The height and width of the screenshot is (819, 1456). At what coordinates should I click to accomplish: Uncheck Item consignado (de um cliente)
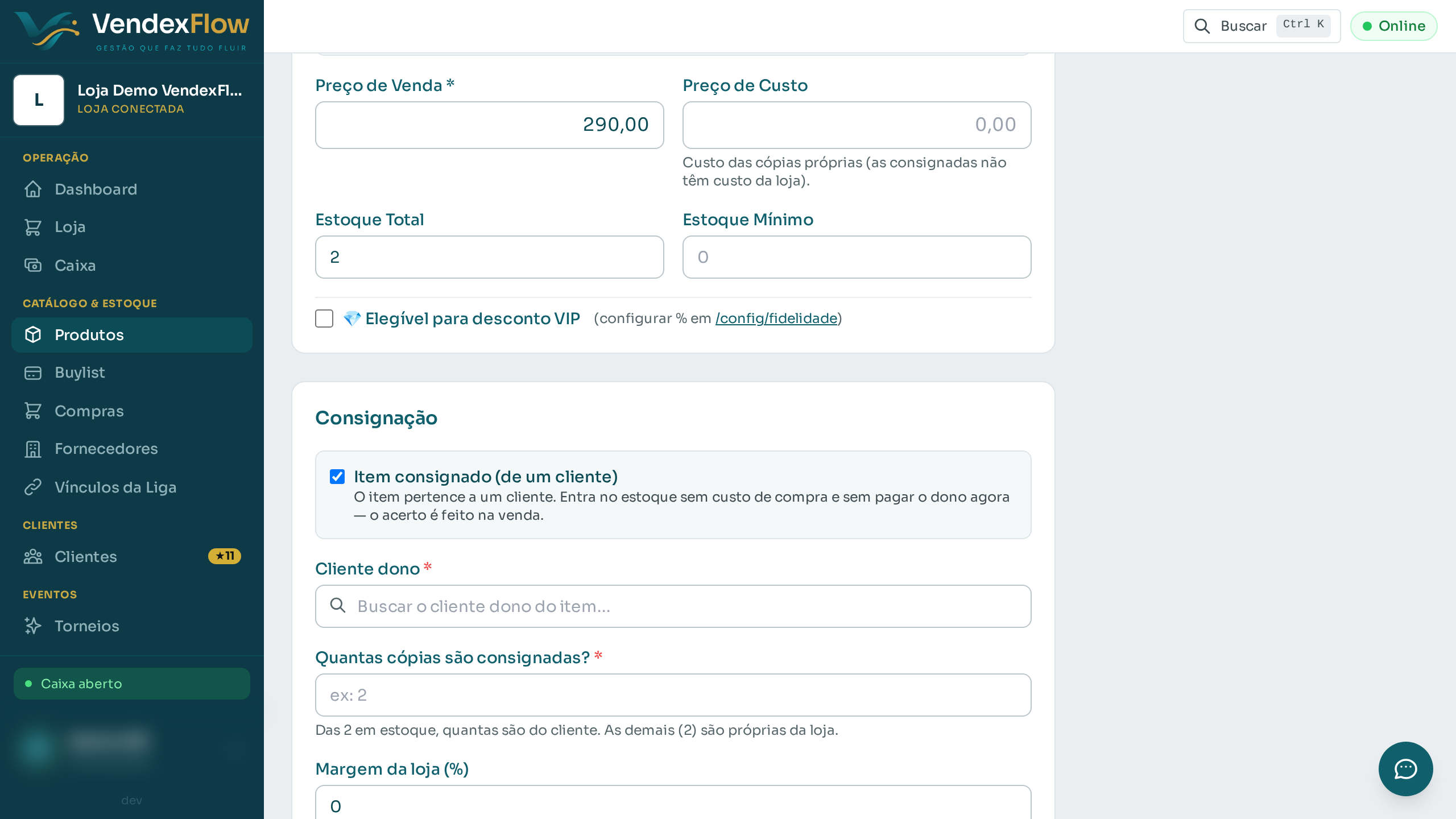click(337, 477)
